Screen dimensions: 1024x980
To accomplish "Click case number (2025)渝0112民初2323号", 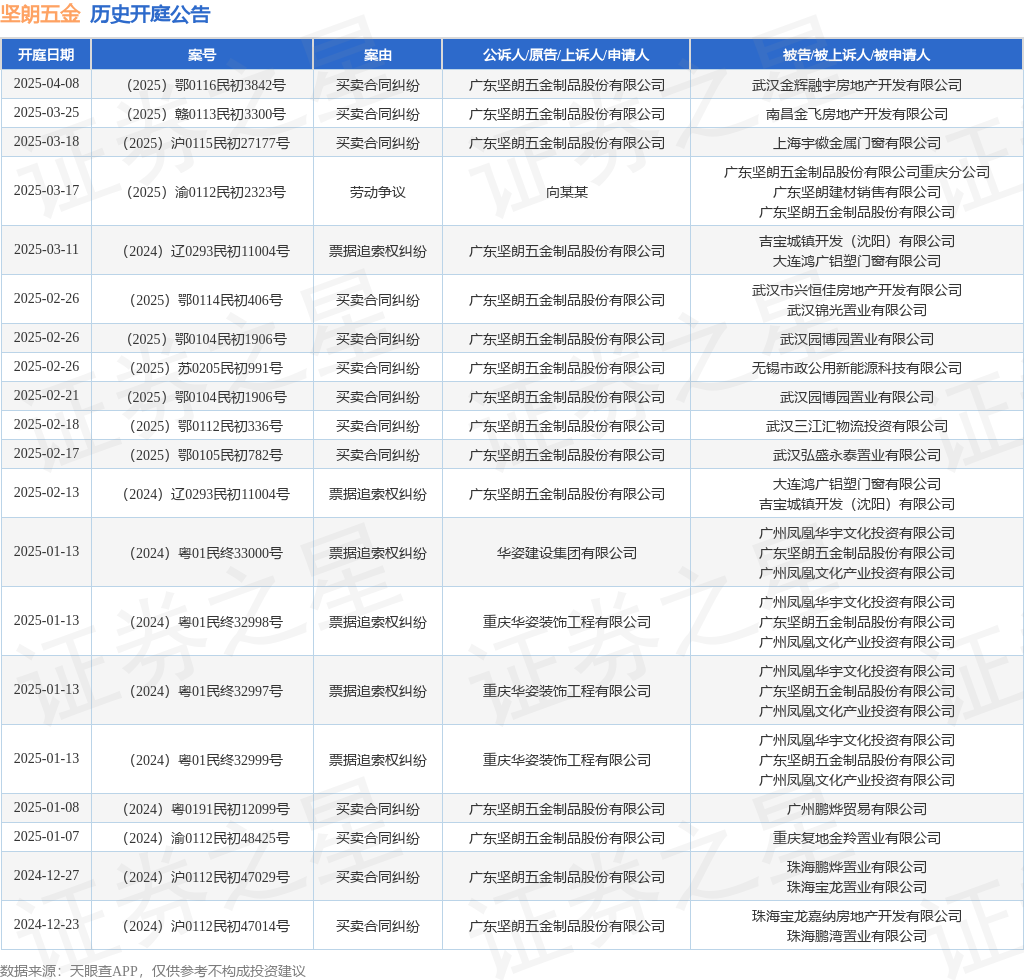I will coord(206,192).
